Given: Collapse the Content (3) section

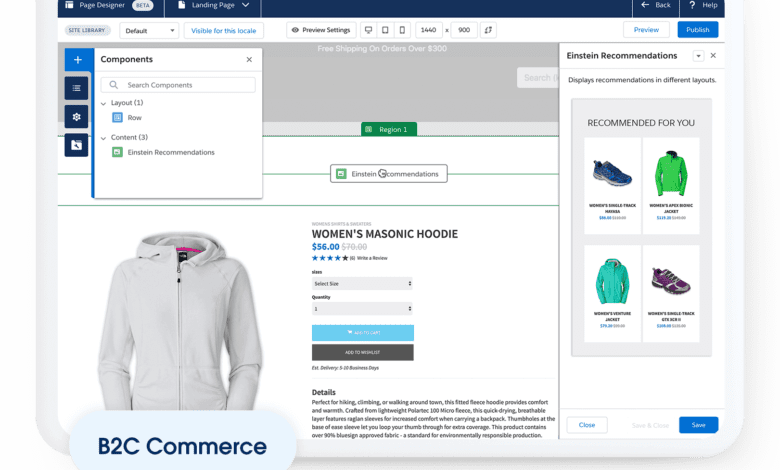Looking at the screenshot, I should pos(103,138).
